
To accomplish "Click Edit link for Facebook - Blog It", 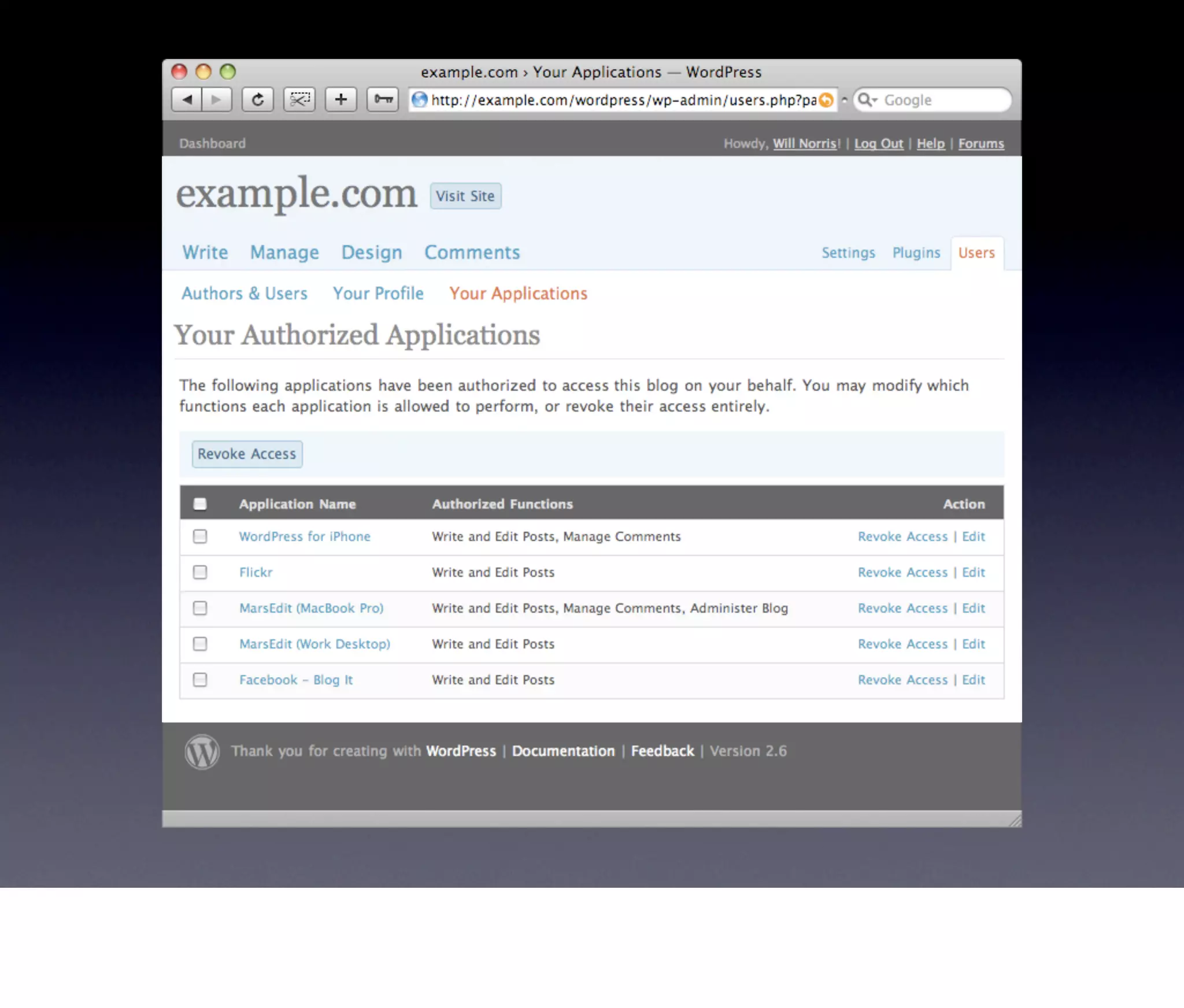I will pyautogui.click(x=973, y=680).
